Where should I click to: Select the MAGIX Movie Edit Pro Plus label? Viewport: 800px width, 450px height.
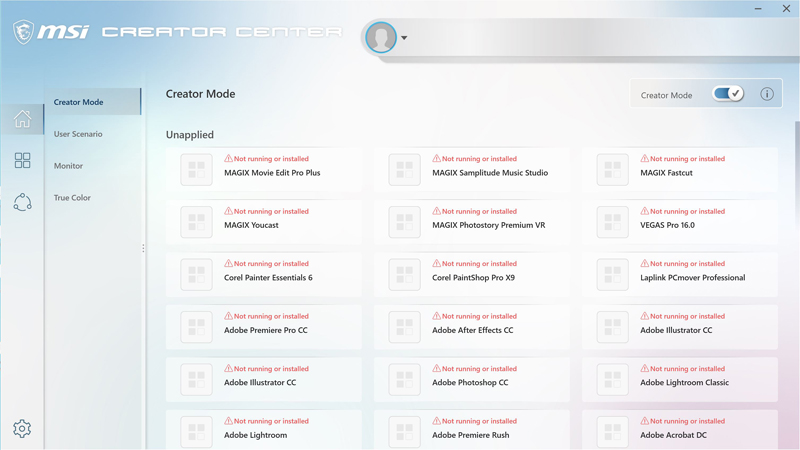272,173
